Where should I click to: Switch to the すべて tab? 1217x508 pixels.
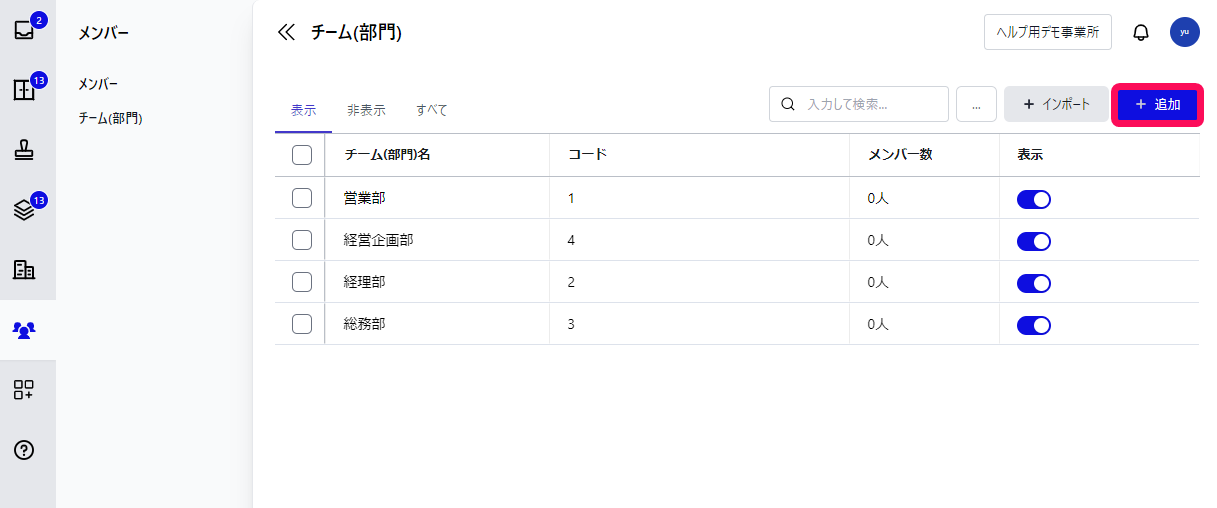(x=432, y=110)
